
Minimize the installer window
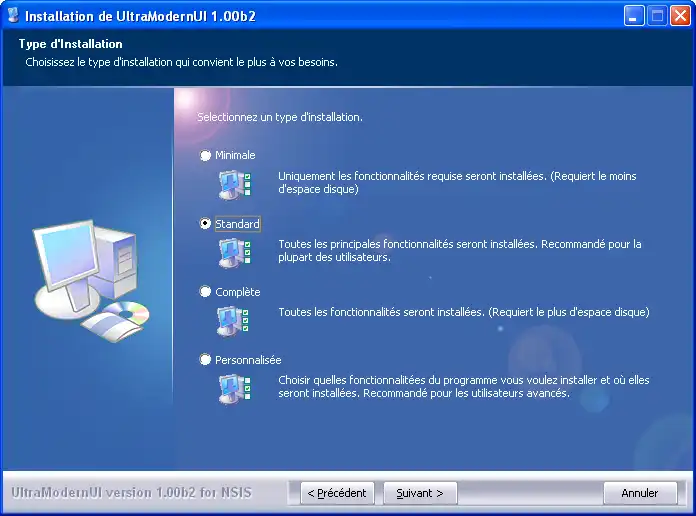point(634,16)
